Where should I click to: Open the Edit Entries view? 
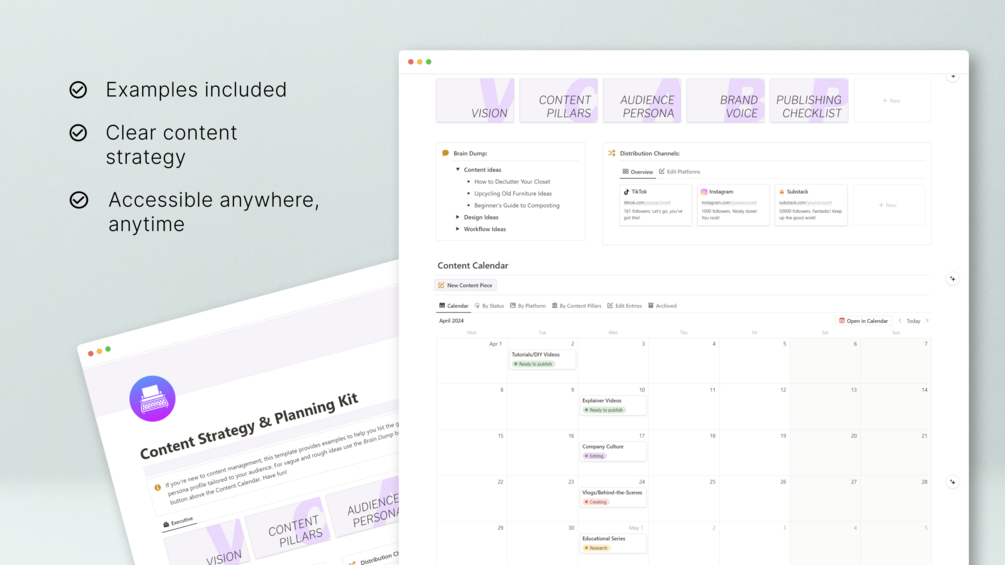click(624, 306)
